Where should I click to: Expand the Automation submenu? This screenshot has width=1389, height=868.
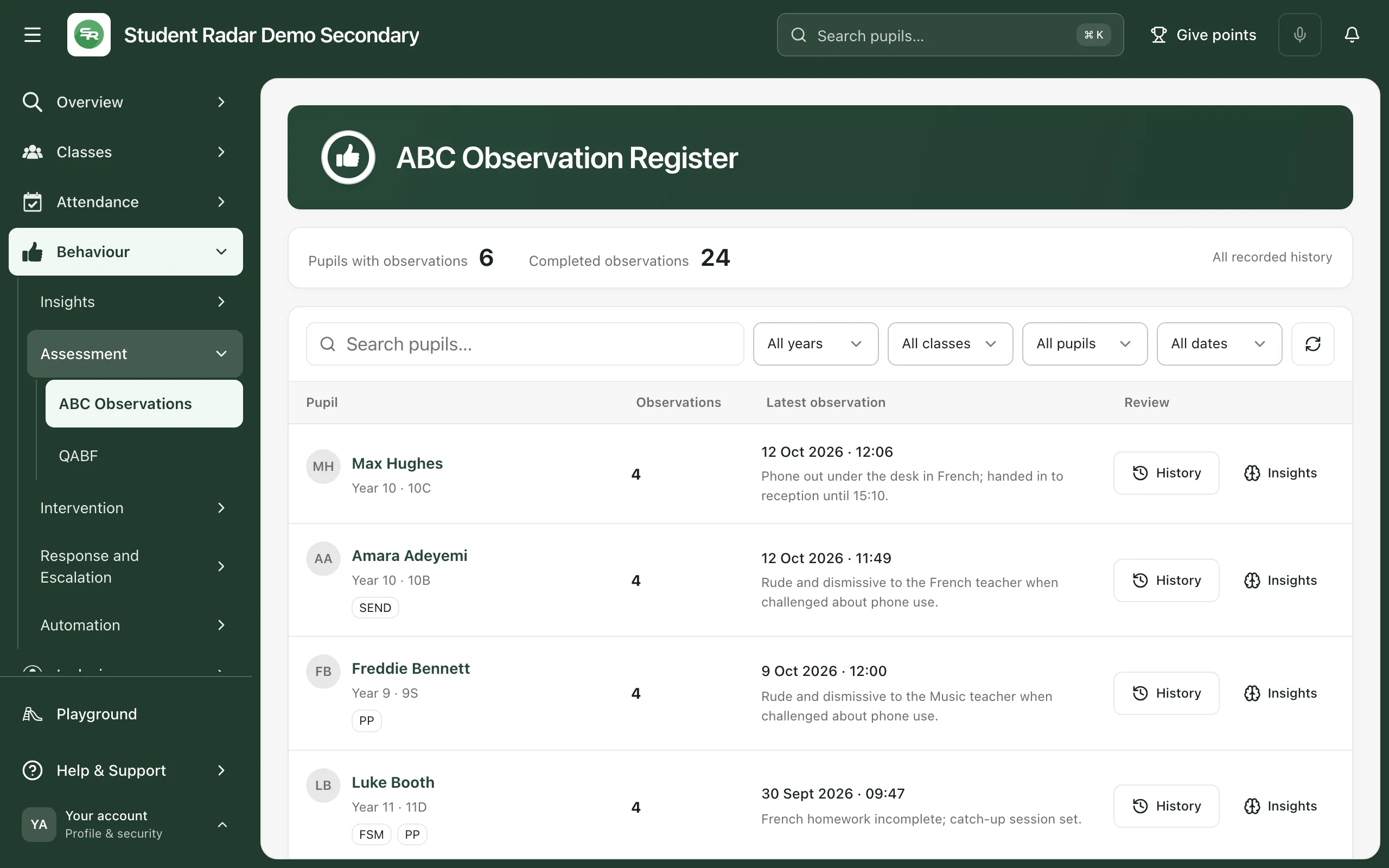pos(221,624)
